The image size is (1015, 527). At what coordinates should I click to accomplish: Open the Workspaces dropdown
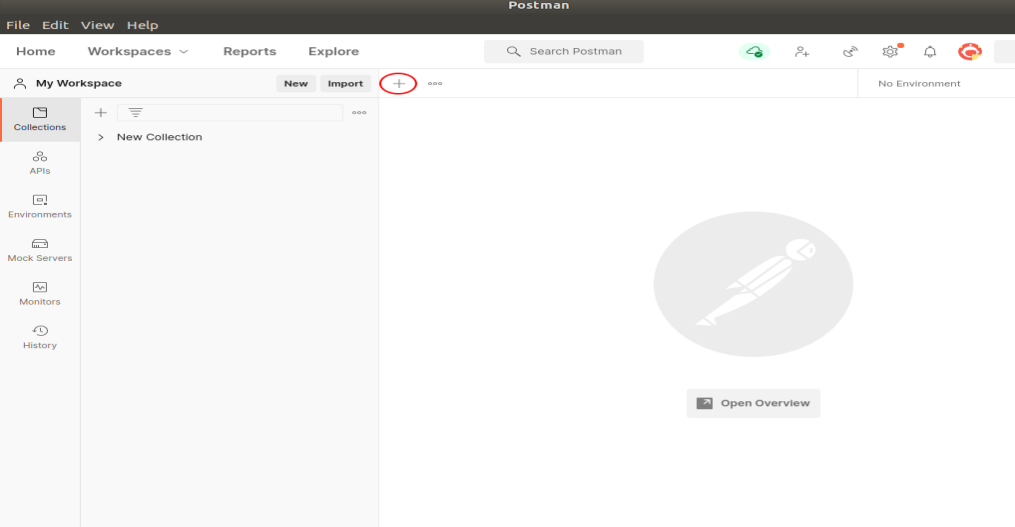(x=138, y=51)
